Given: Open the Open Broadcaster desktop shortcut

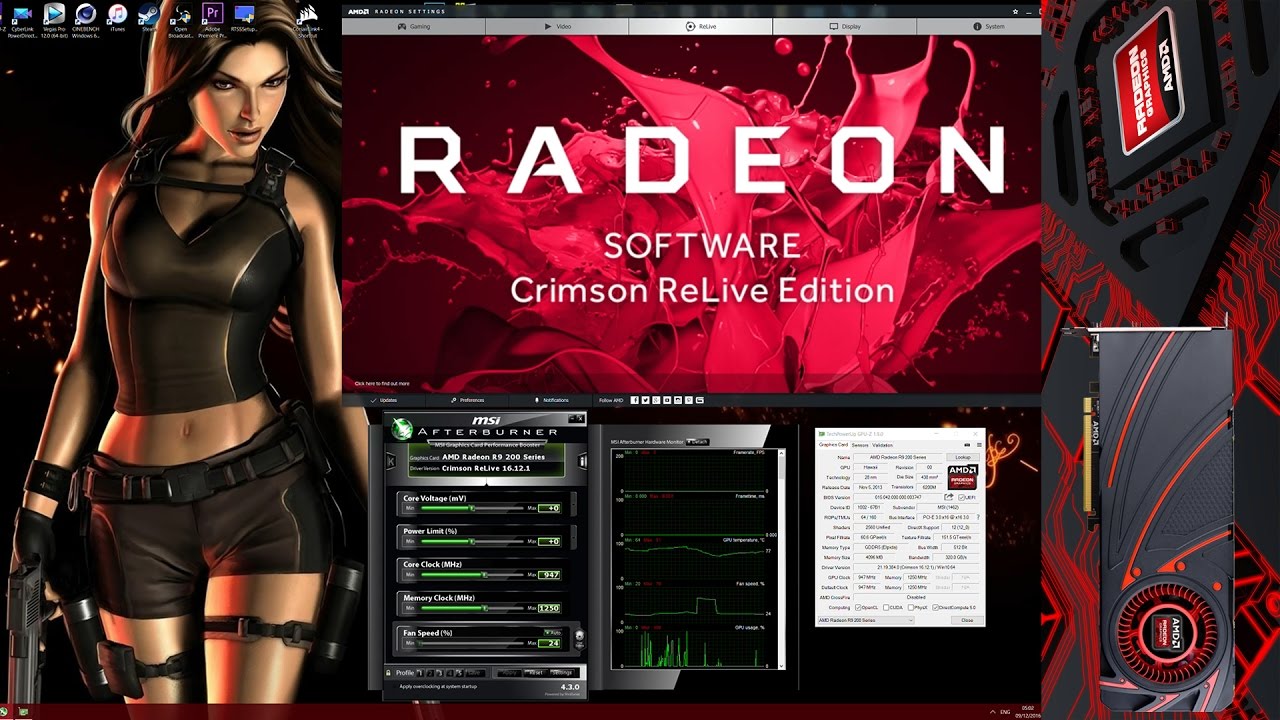Looking at the screenshot, I should [181, 20].
